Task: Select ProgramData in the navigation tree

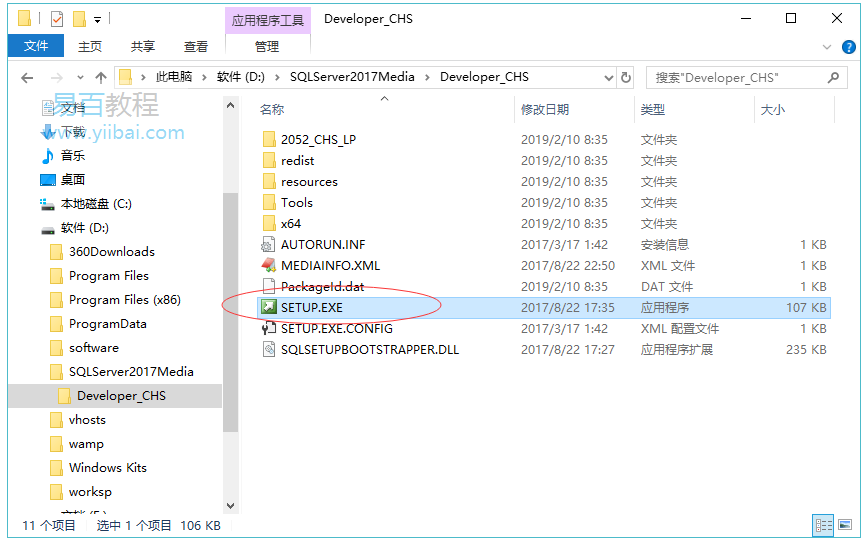Action: [x=107, y=324]
